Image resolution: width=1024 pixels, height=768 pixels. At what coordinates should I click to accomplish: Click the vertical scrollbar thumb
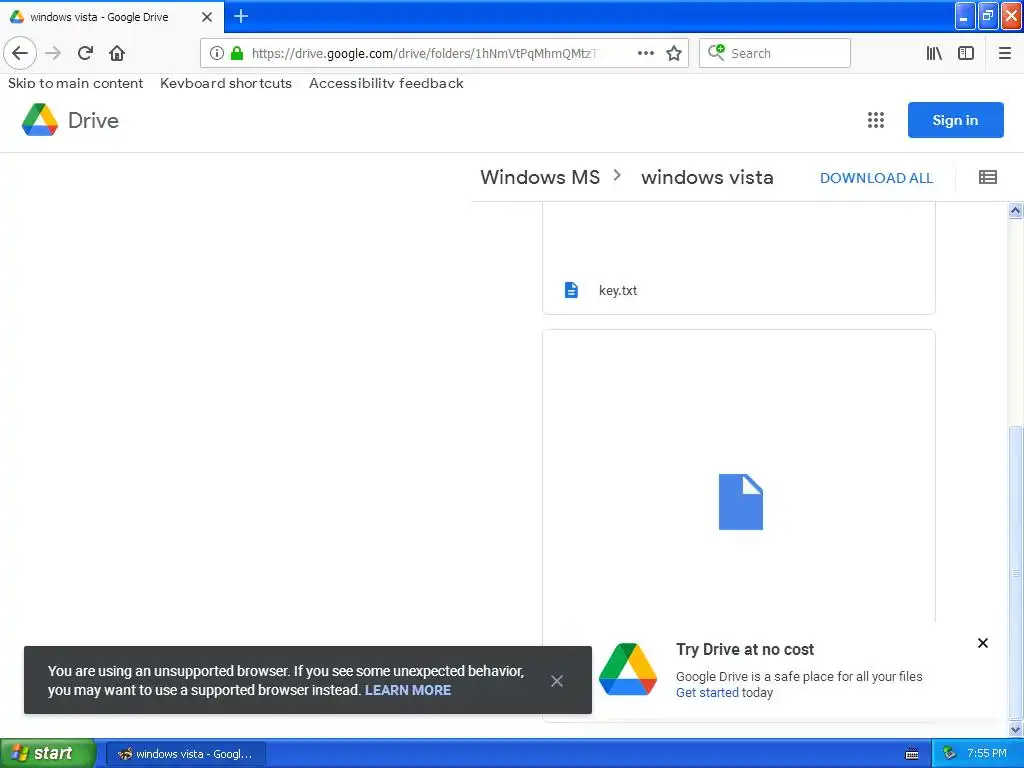1015,573
